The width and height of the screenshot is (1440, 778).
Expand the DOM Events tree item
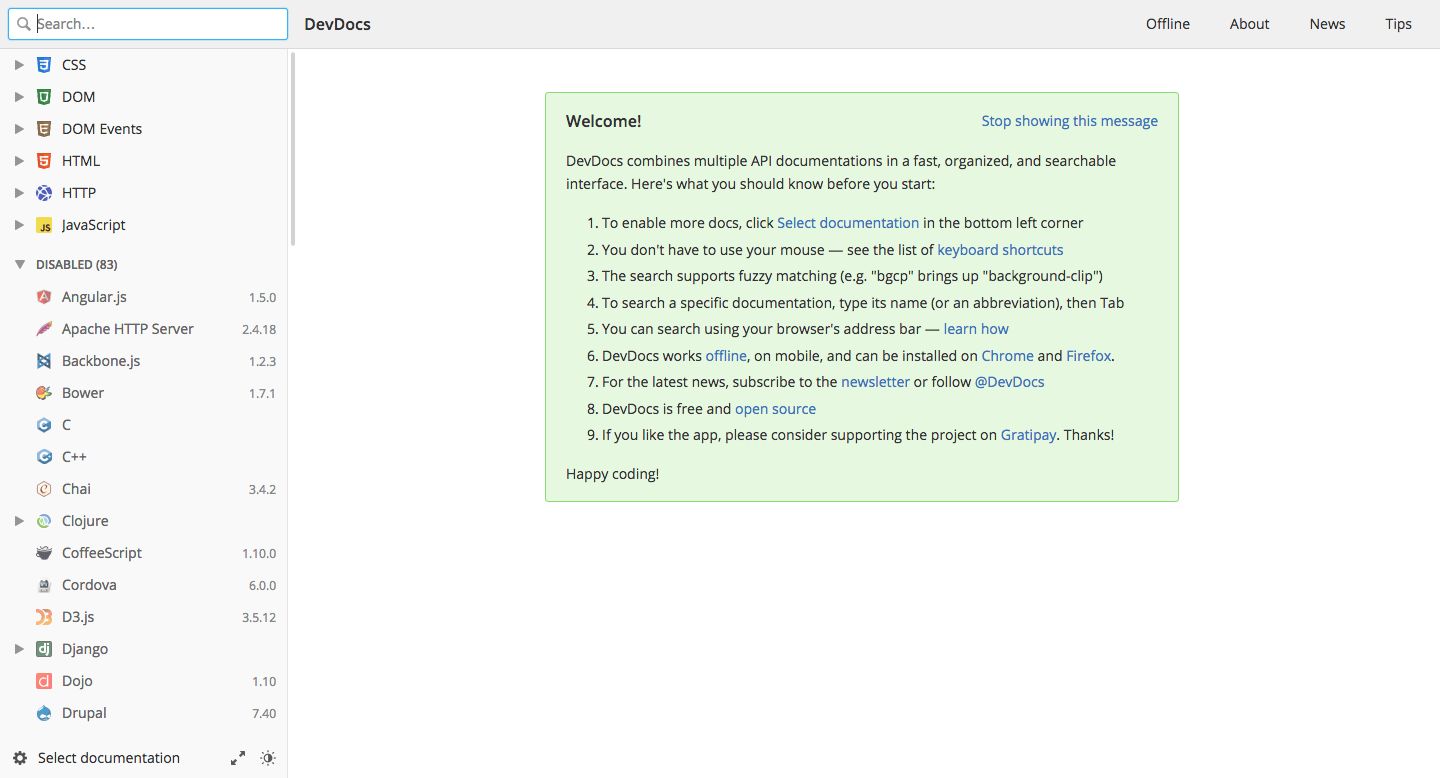pos(18,128)
